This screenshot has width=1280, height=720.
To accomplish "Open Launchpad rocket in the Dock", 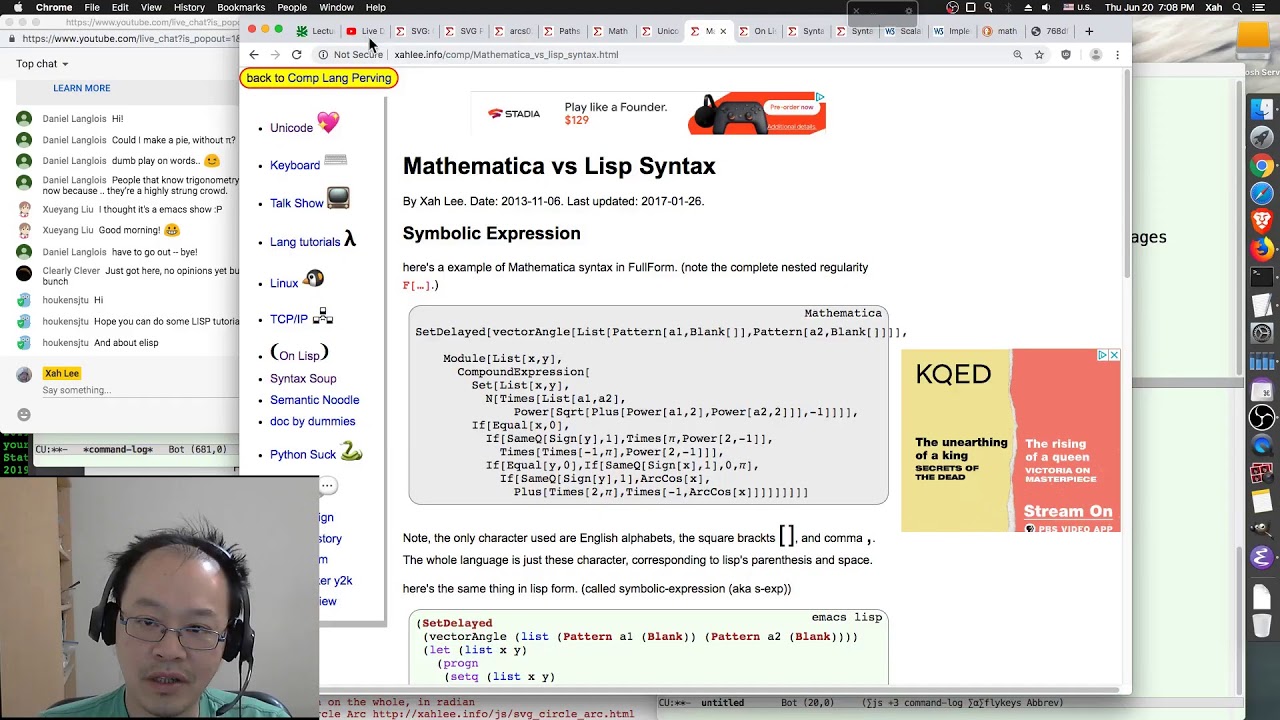I will [x=1262, y=137].
